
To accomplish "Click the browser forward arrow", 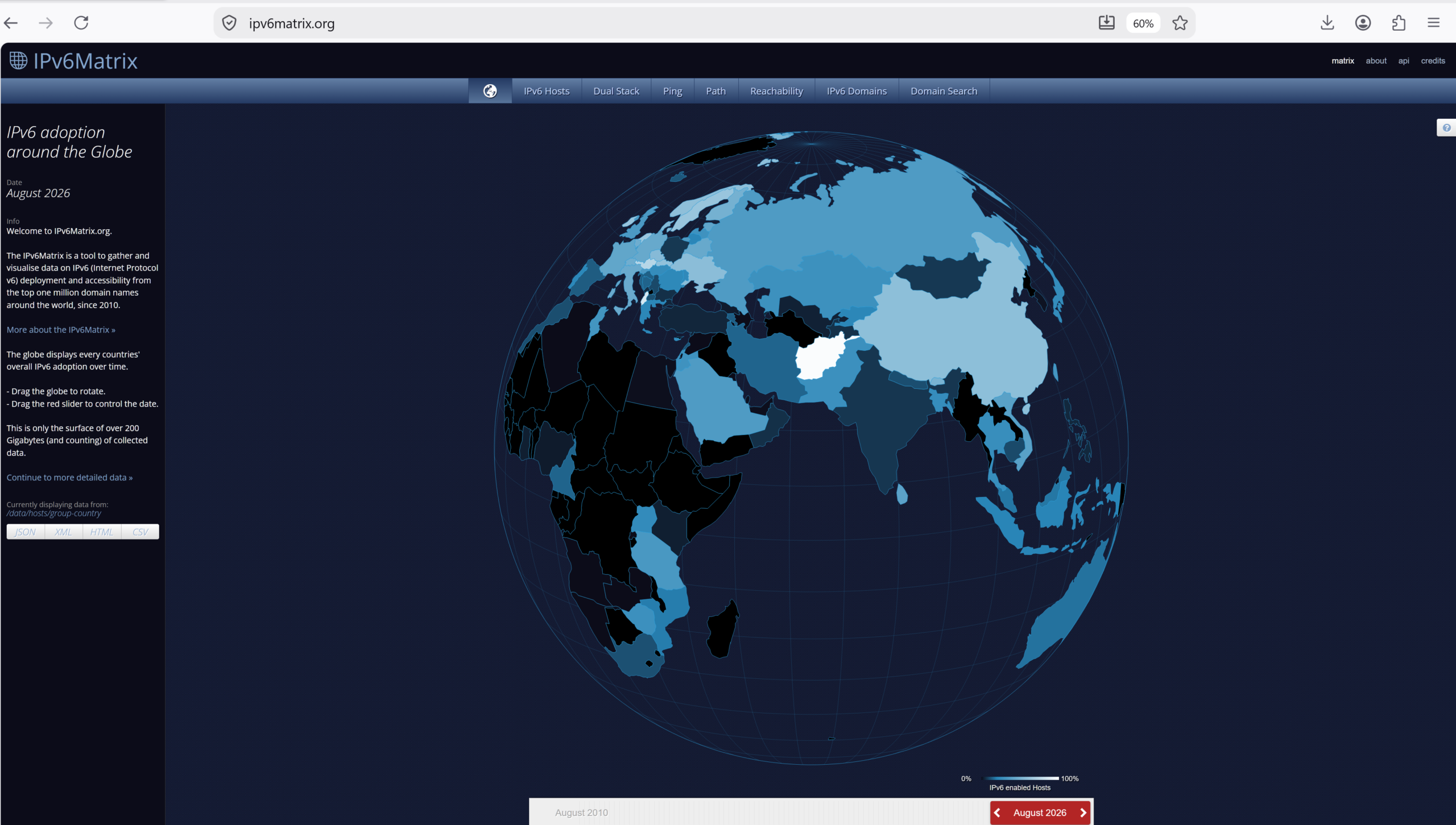I will click(x=45, y=23).
